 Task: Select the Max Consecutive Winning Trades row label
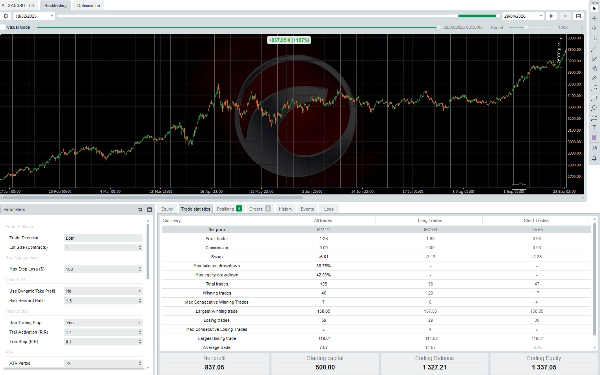[217, 302]
